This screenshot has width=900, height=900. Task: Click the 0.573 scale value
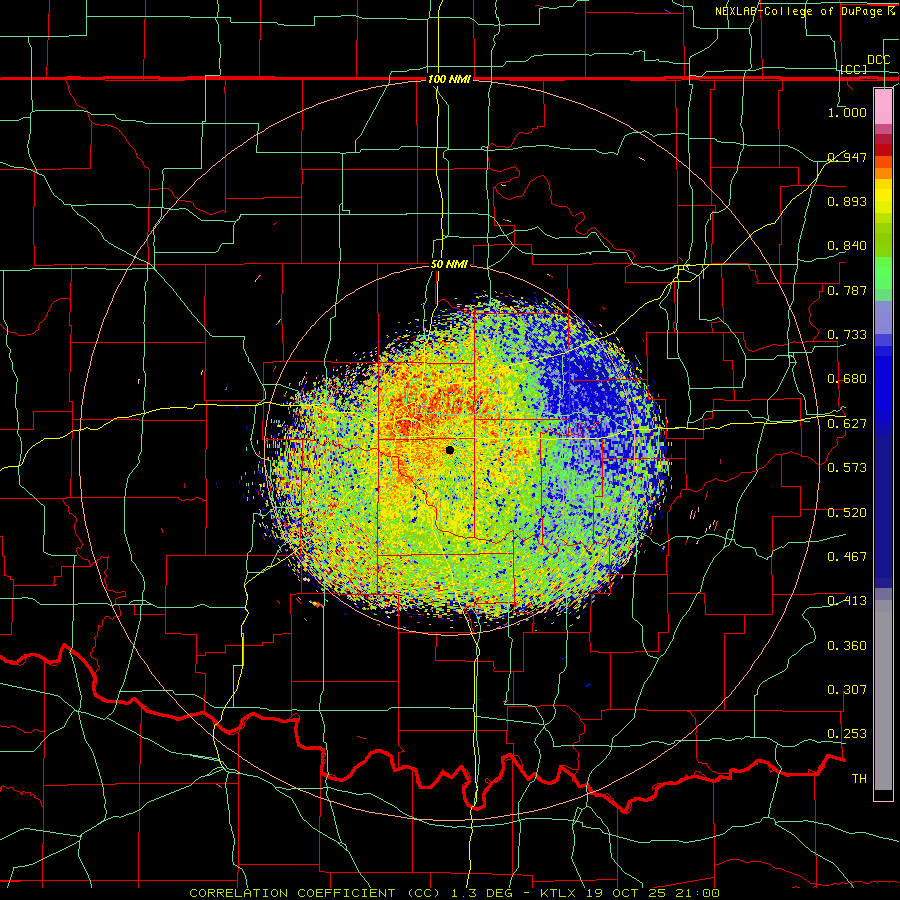click(x=847, y=468)
